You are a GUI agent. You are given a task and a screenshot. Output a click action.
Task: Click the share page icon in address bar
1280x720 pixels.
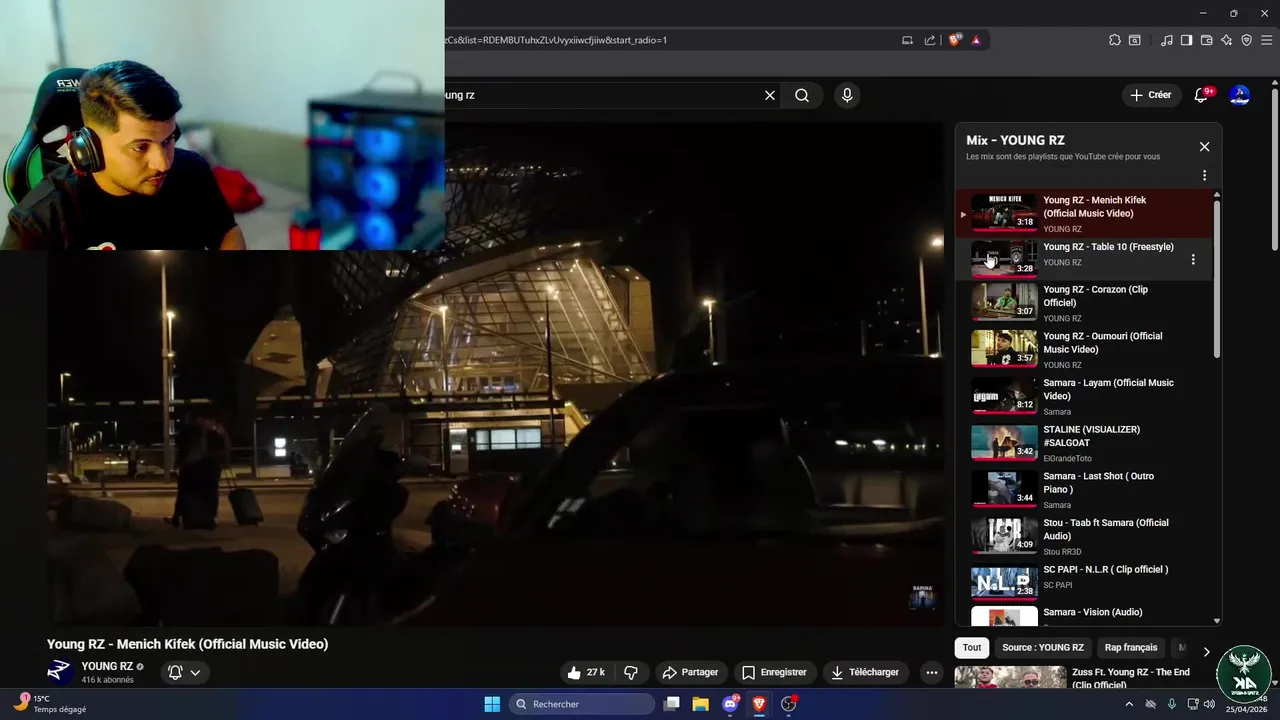[x=930, y=40]
